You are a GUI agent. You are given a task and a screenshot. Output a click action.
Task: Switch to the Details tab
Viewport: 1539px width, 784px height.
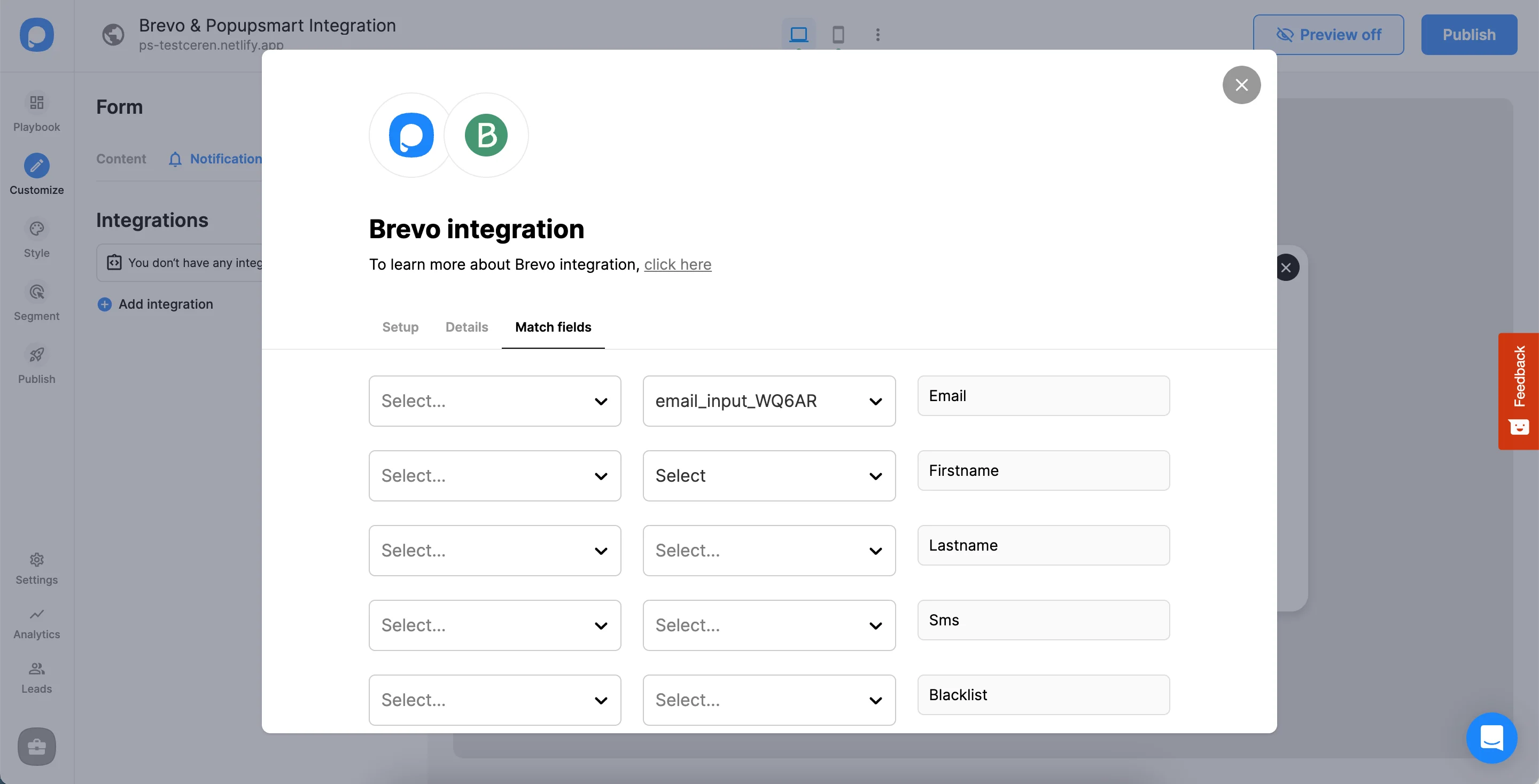[467, 327]
